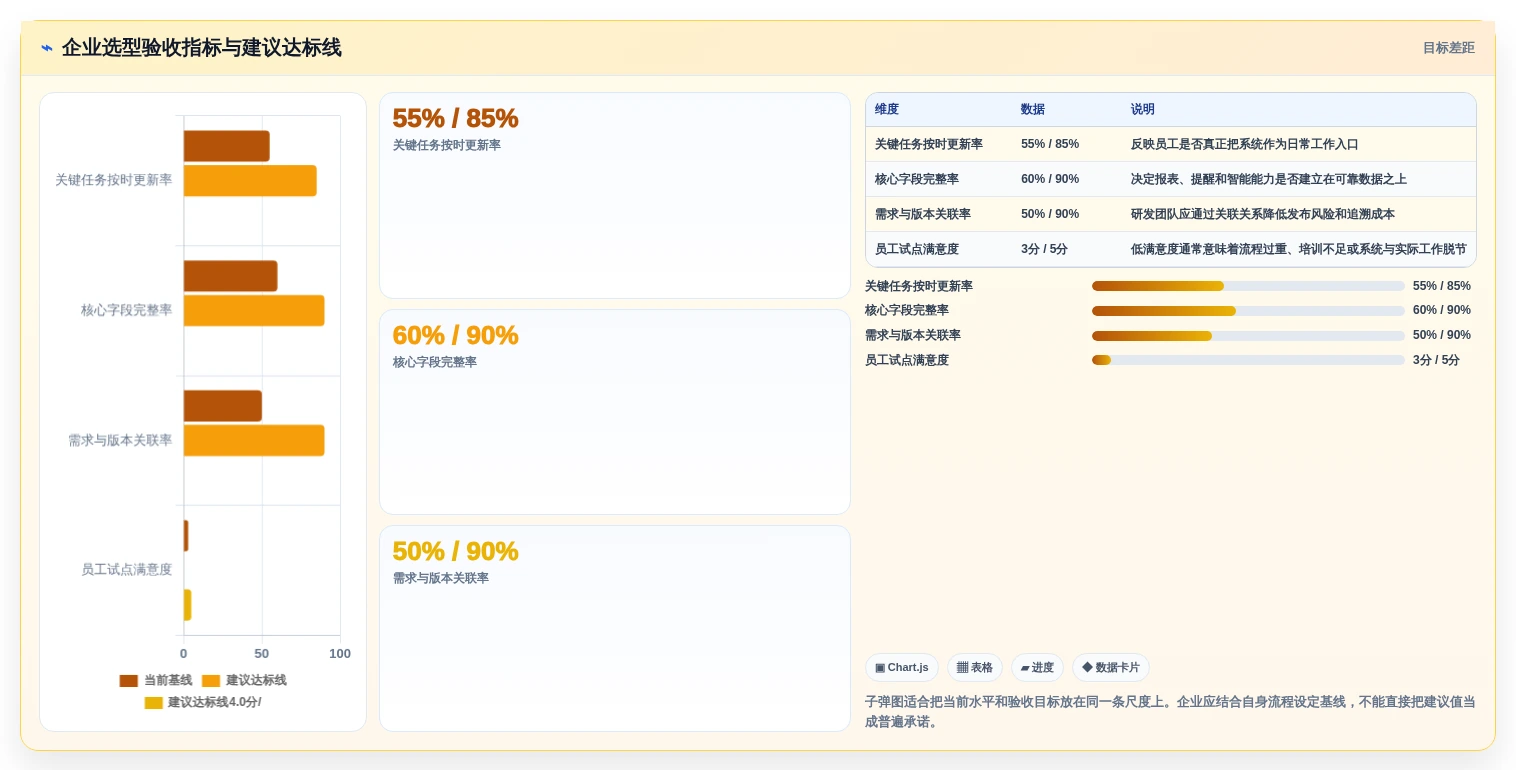
Task: Open the 50% / 90% data card
Action: pos(615,629)
